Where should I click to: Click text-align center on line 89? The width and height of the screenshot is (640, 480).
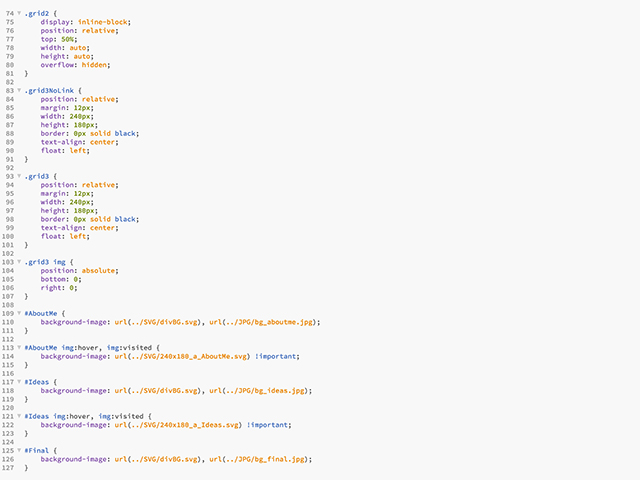click(79, 142)
